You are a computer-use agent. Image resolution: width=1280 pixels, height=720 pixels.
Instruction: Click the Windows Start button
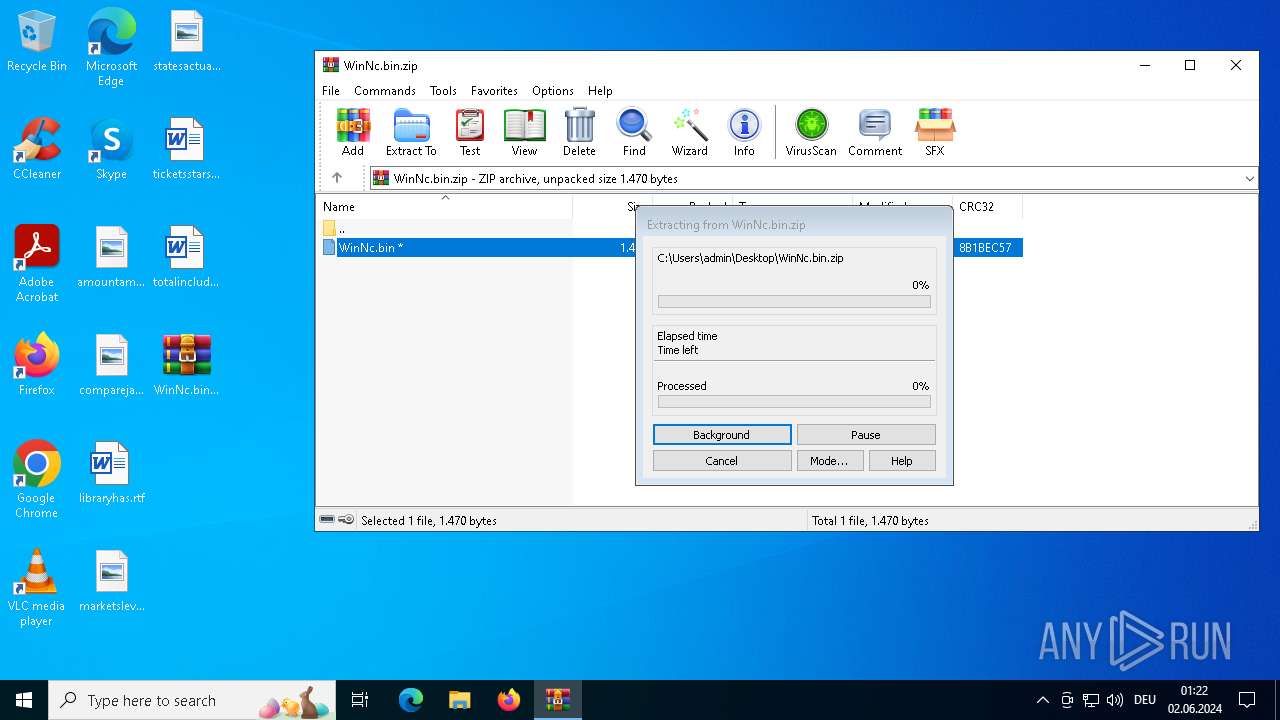tap(24, 700)
